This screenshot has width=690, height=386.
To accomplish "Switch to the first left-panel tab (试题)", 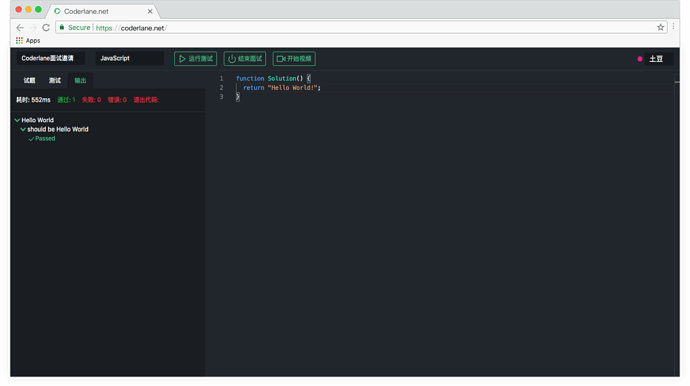I will coord(29,80).
